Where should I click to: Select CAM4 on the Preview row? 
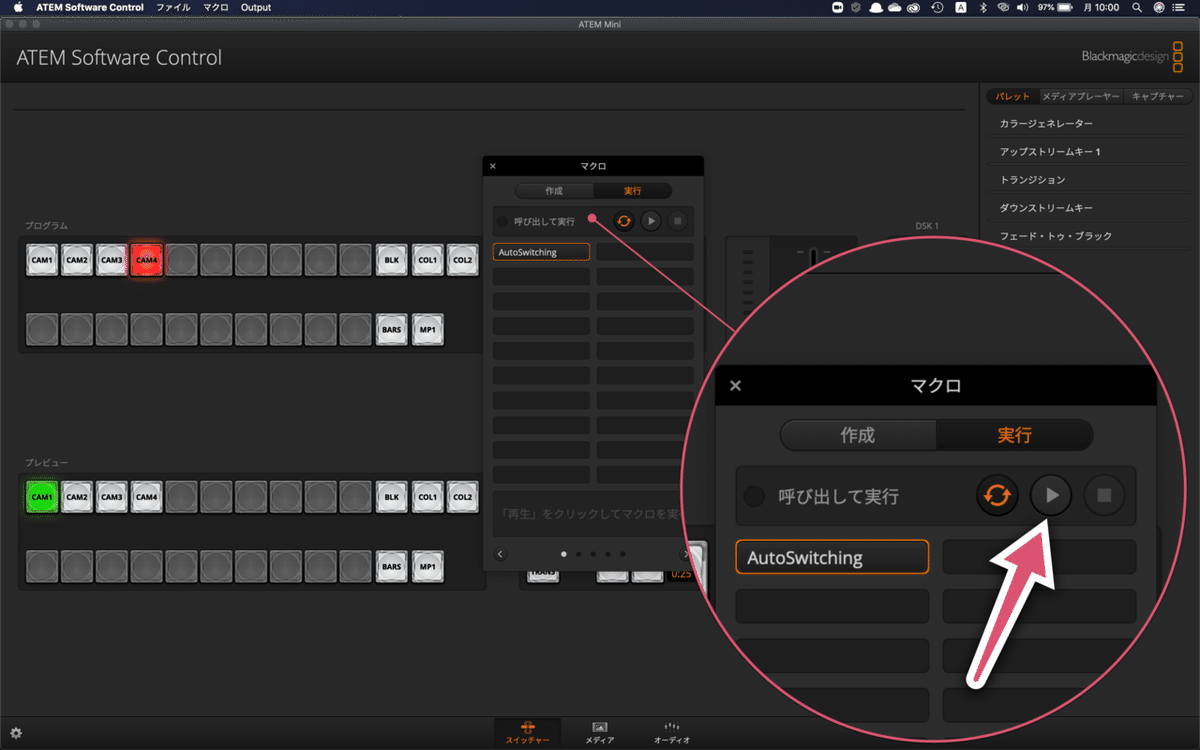coord(147,497)
